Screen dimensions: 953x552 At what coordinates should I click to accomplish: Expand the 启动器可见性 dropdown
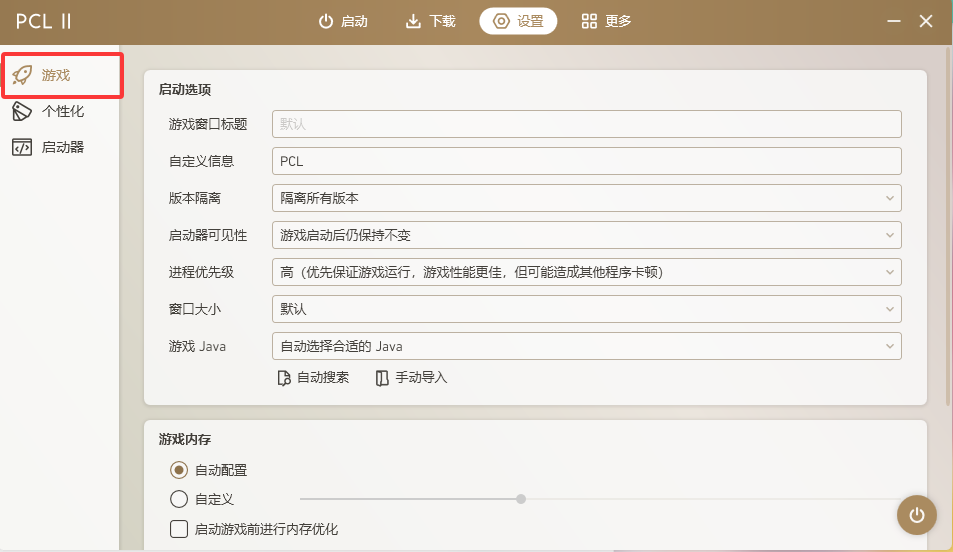coord(587,235)
